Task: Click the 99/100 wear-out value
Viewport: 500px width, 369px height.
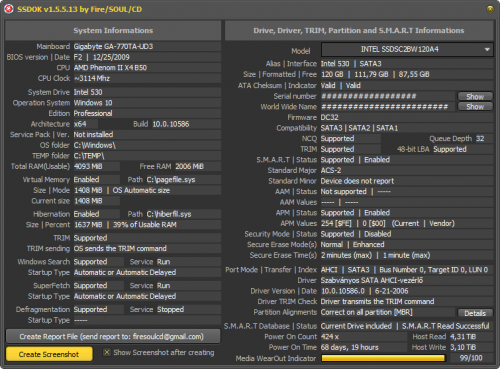Action: [471, 358]
